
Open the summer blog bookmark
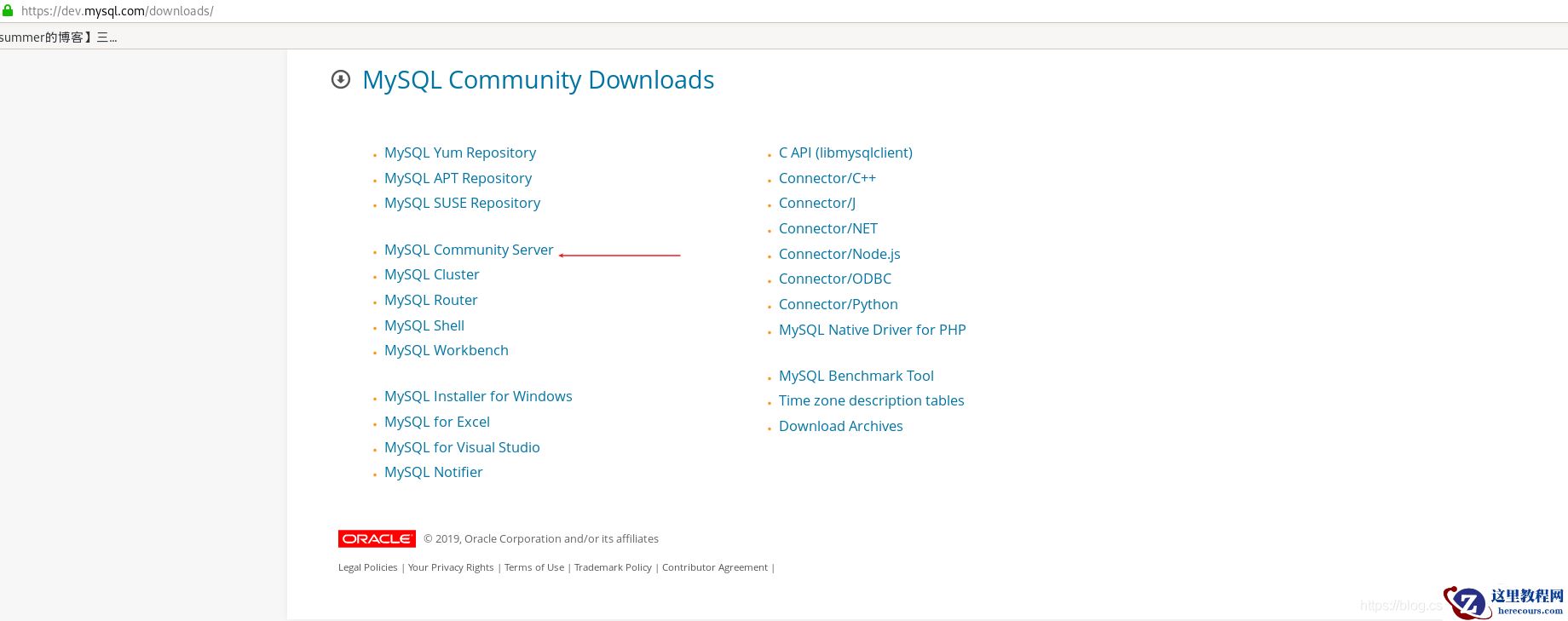59,37
